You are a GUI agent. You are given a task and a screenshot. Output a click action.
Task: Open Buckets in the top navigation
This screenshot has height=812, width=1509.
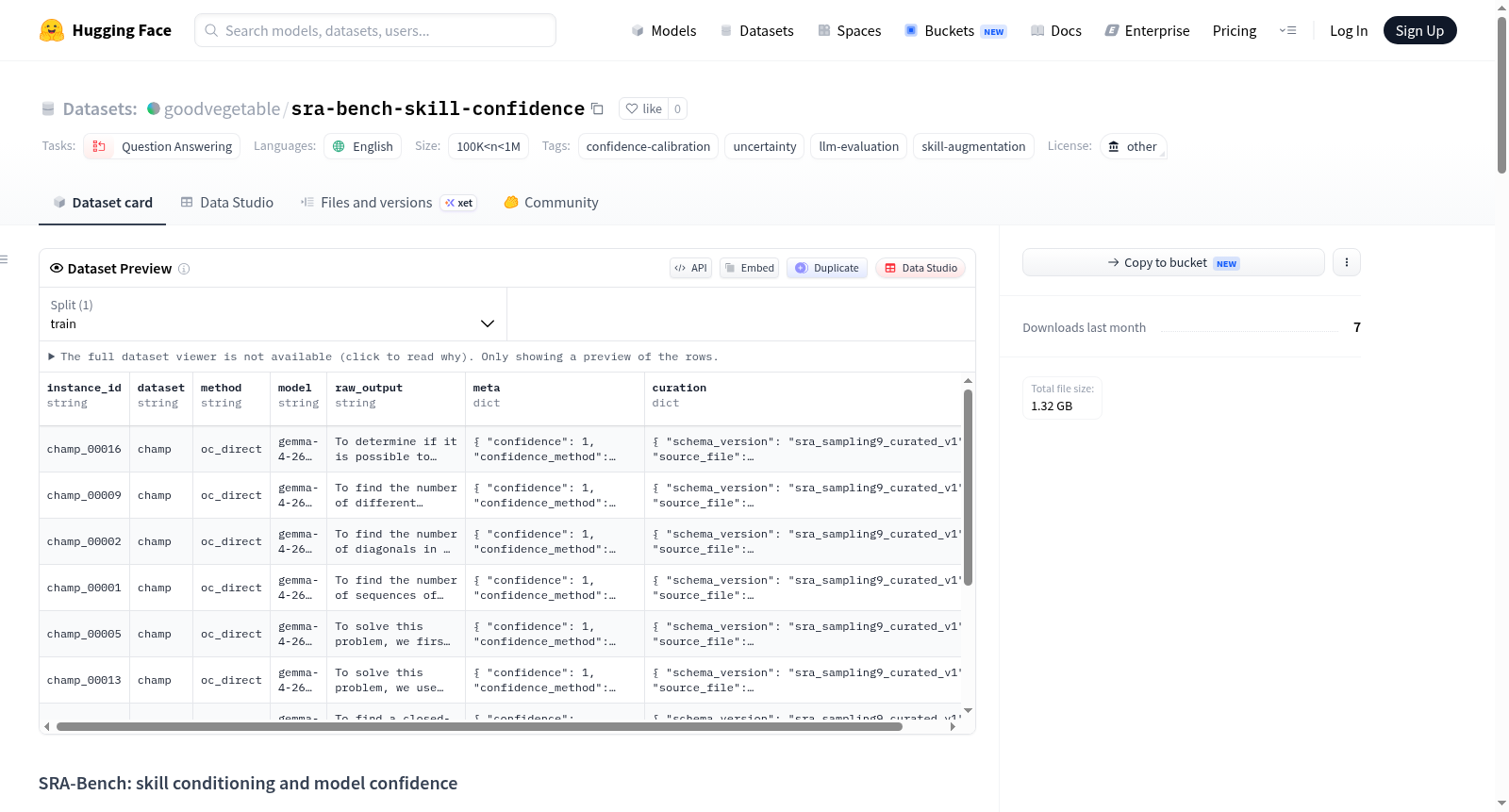955,30
